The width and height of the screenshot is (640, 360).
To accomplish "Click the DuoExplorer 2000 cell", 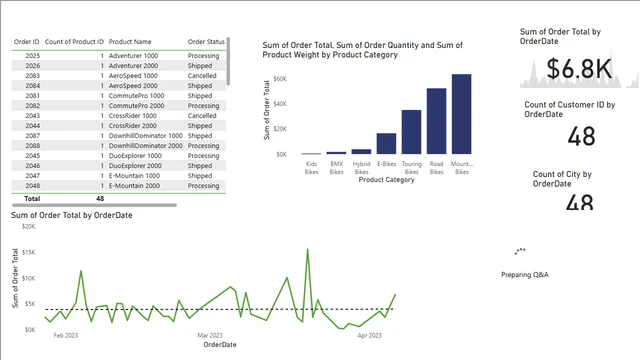I will (x=135, y=166).
